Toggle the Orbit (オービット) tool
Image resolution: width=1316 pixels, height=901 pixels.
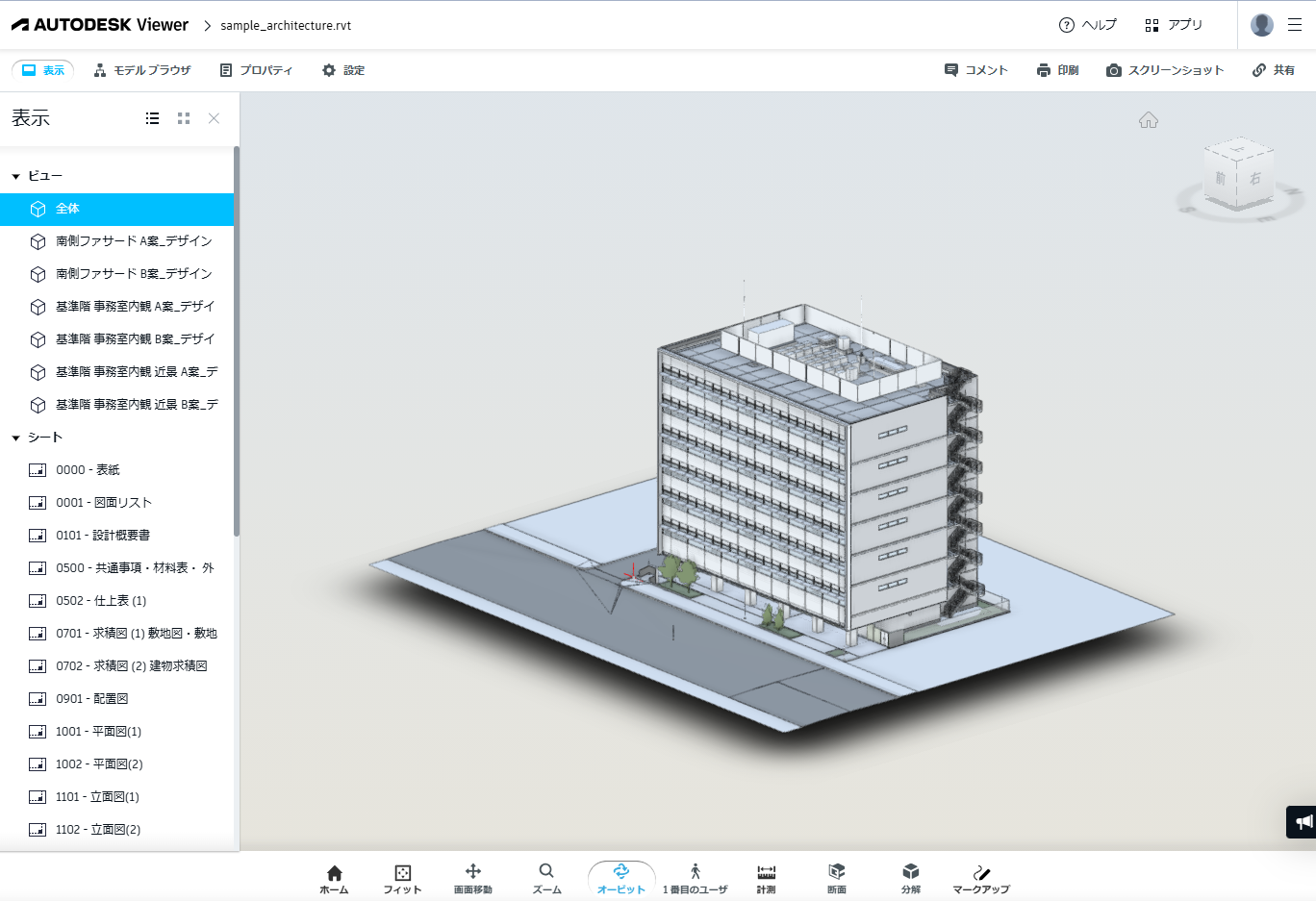coord(620,878)
